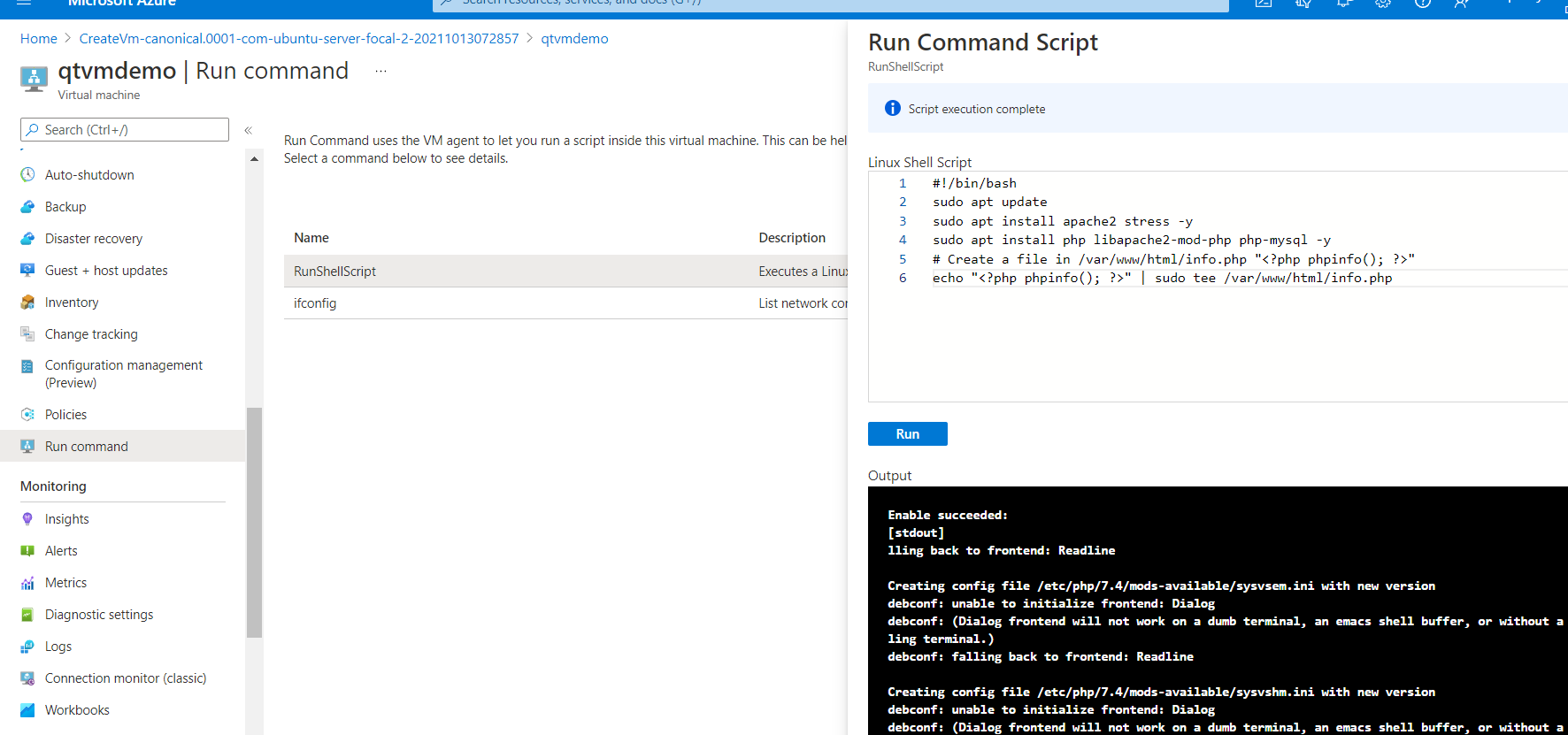
Task: Click the sidebar scroll-up arrow
Action: tap(254, 159)
